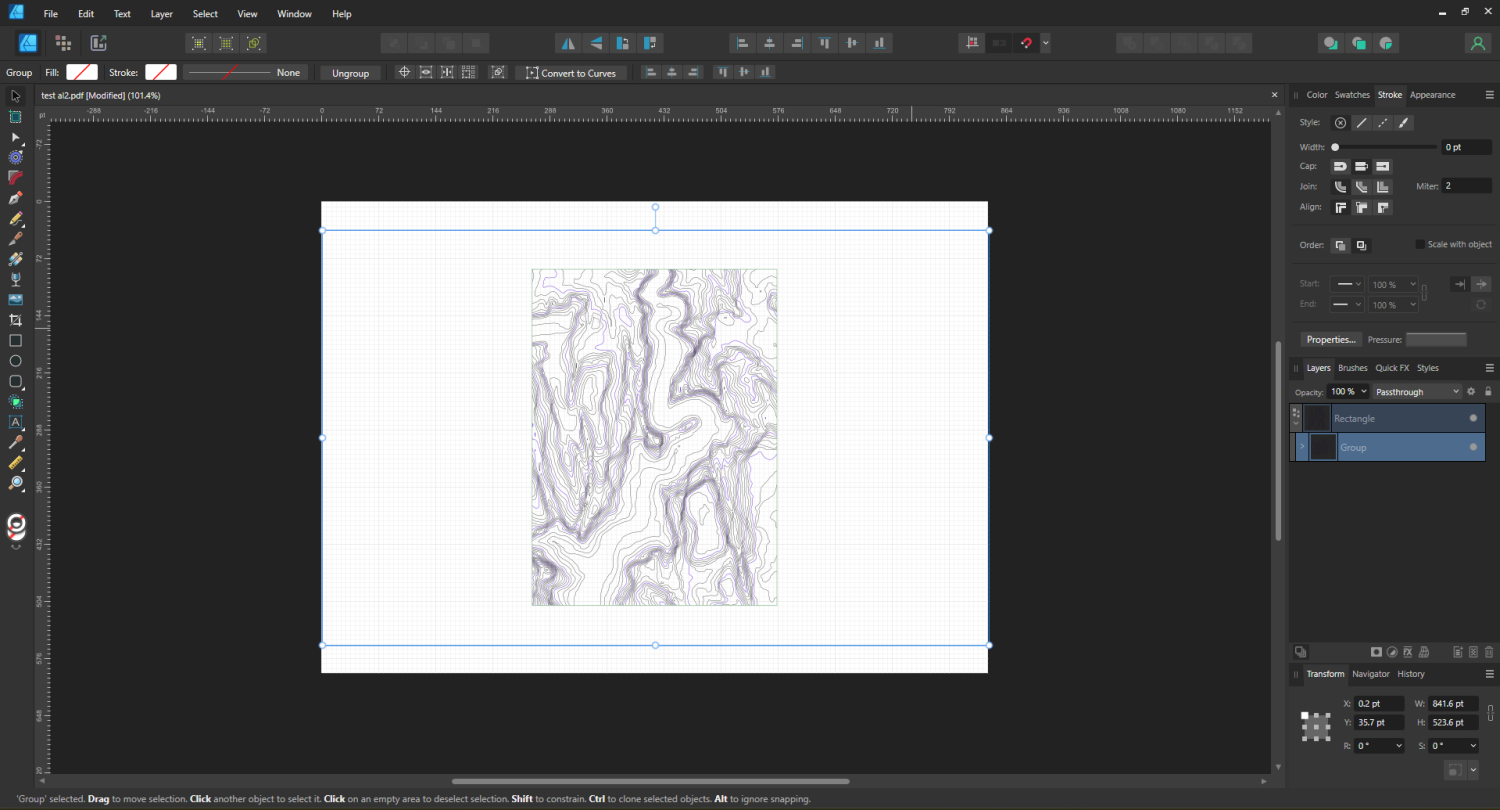This screenshot has height=810, width=1500.
Task: Pick the Vector Brush tool
Action: 15,238
